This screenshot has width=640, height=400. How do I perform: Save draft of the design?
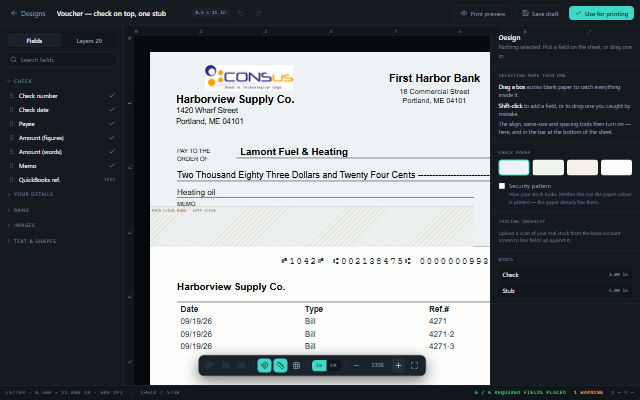point(540,13)
